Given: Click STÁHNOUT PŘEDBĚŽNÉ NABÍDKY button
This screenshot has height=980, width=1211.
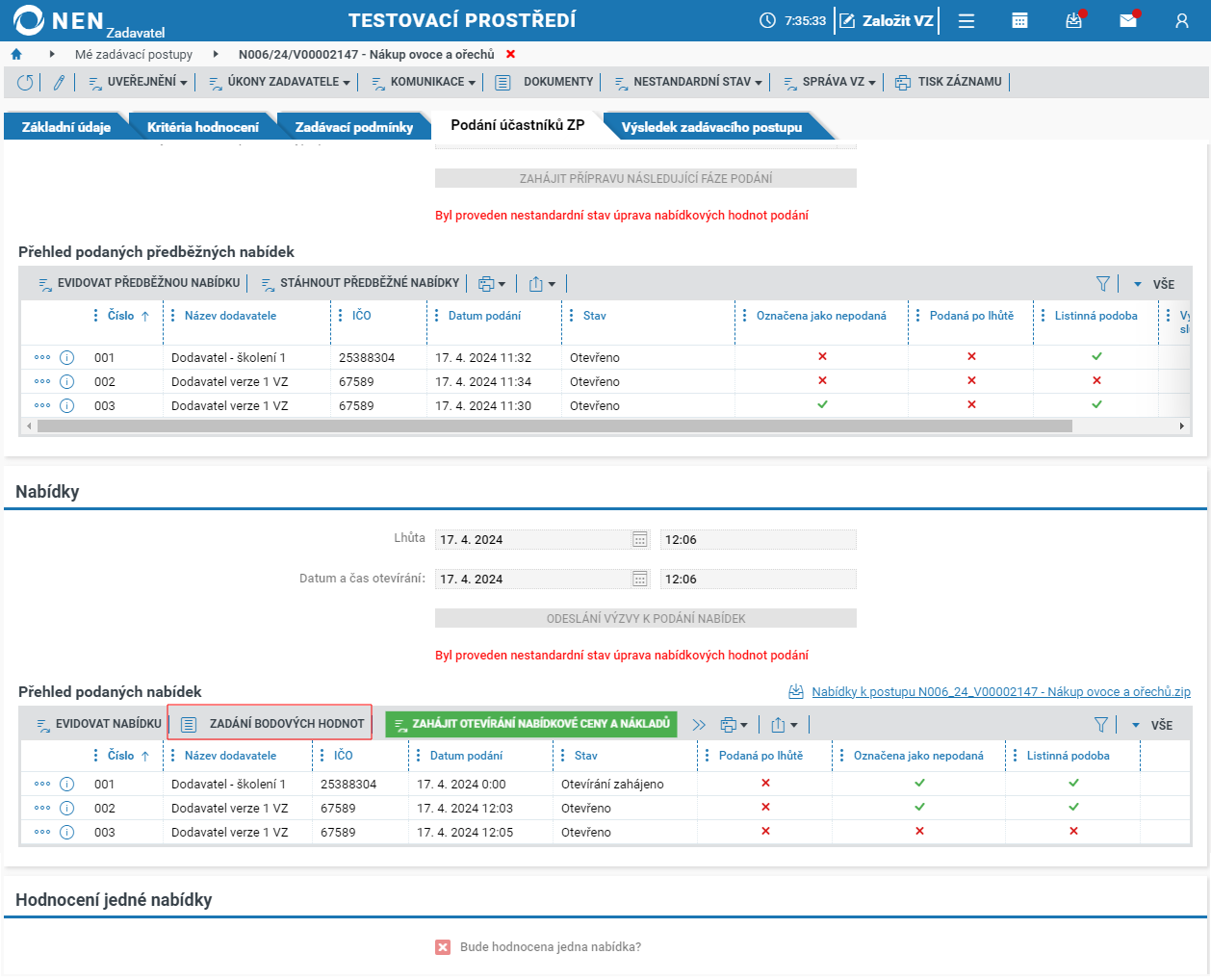Looking at the screenshot, I should tap(361, 283).
